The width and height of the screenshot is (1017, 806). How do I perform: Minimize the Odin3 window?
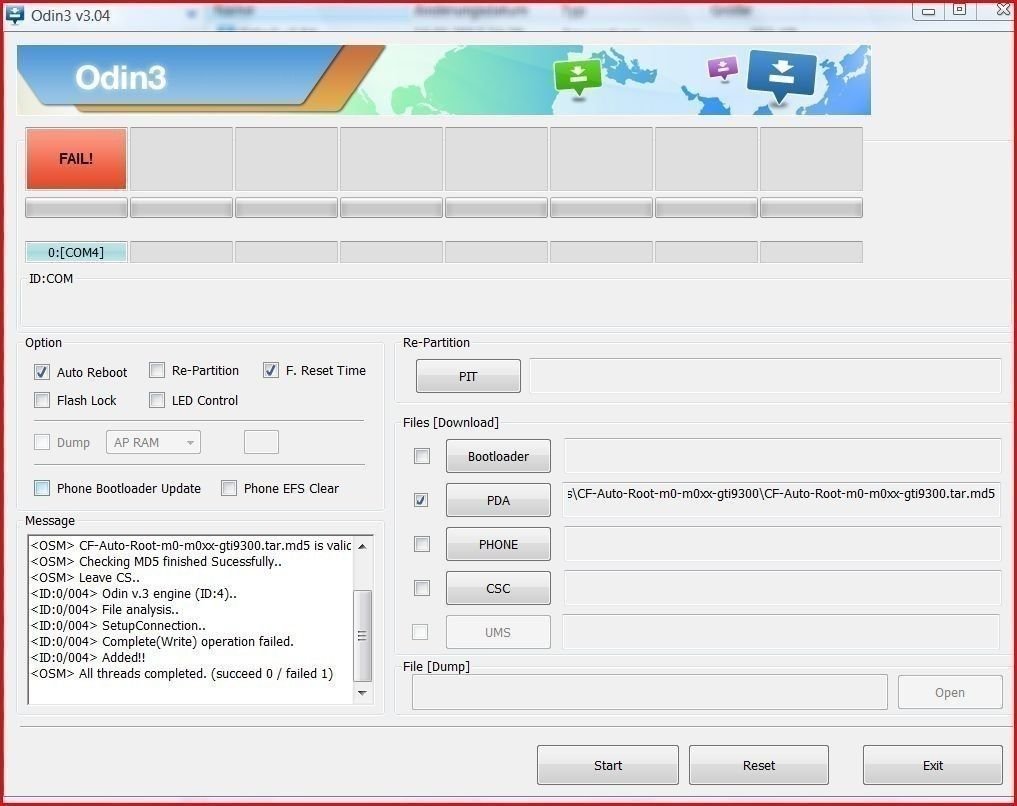(928, 11)
